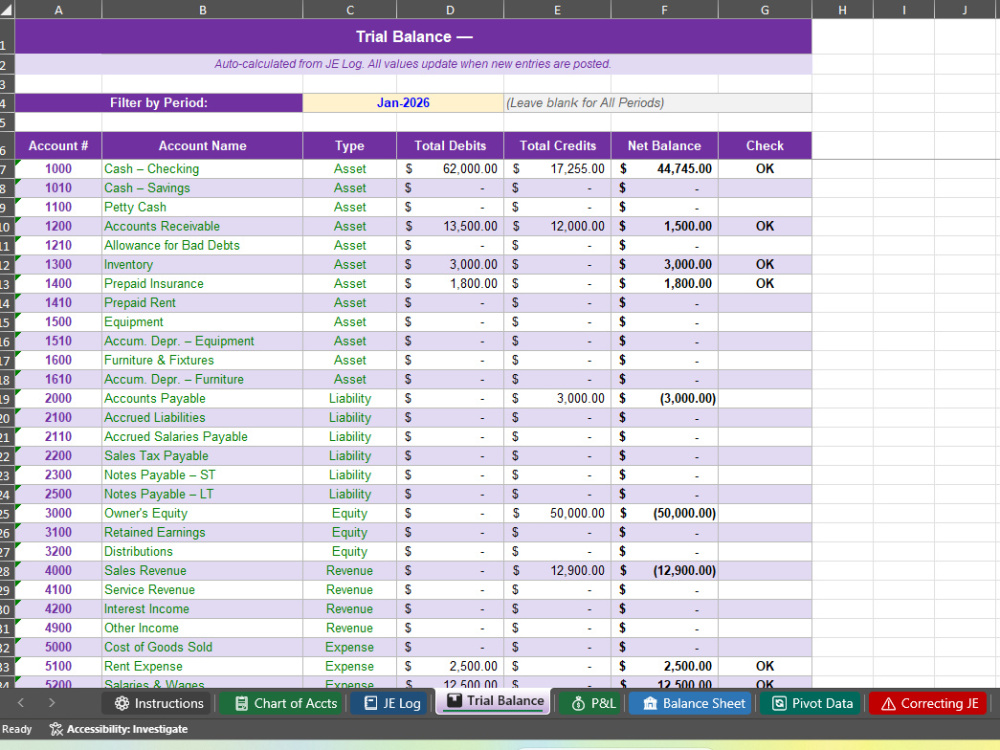This screenshot has width=1000, height=750.
Task: Select column G header
Action: (765, 10)
